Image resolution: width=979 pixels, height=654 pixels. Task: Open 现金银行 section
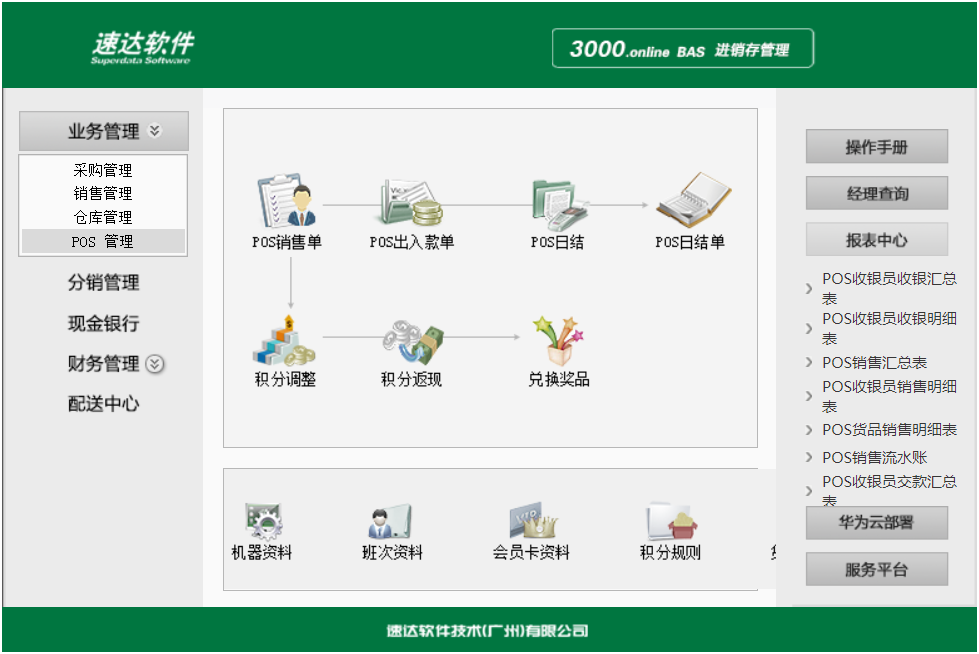(104, 324)
